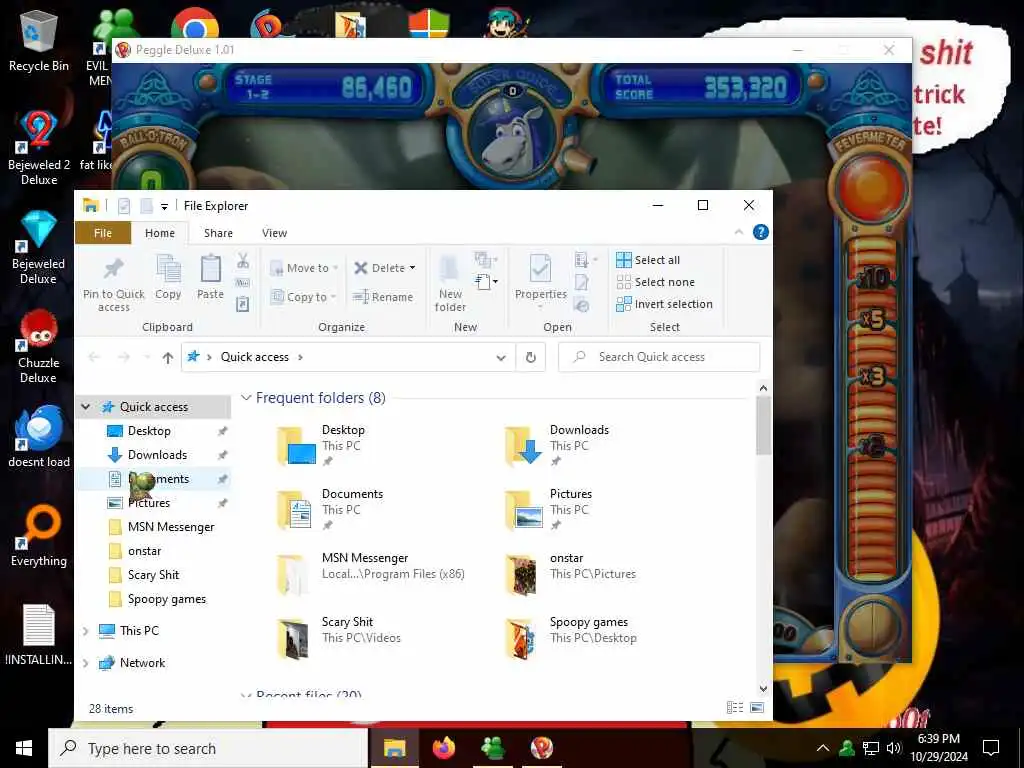Select Chuzzle Deluxe desktop shortcut
This screenshot has width=1024, height=768.
pyautogui.click(x=39, y=347)
